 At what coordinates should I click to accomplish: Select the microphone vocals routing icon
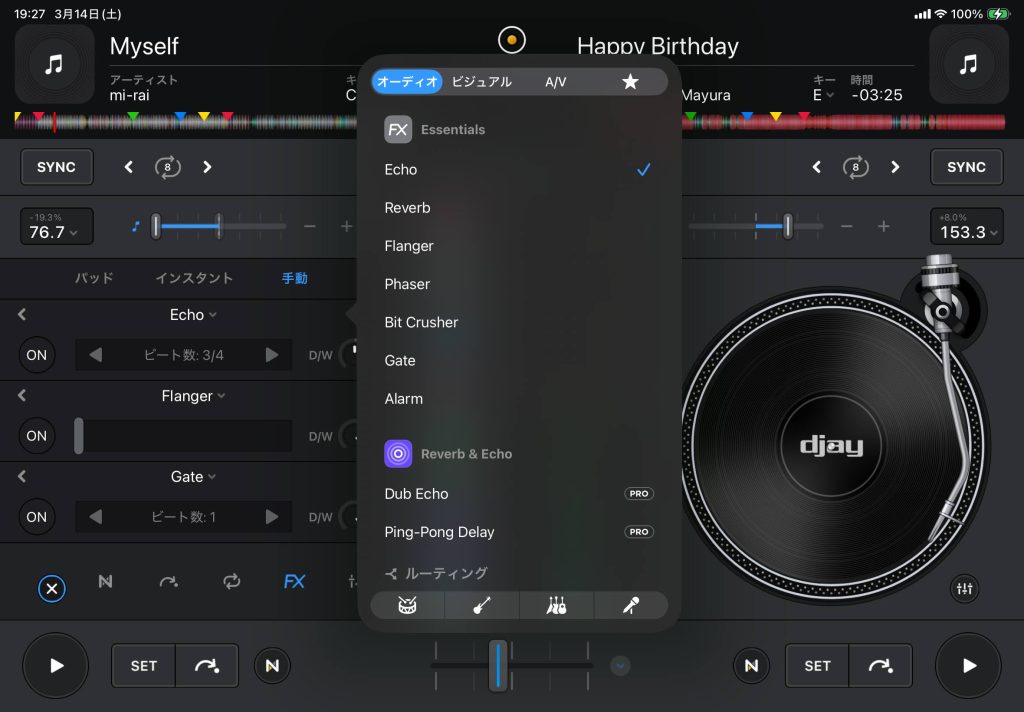[x=630, y=605]
